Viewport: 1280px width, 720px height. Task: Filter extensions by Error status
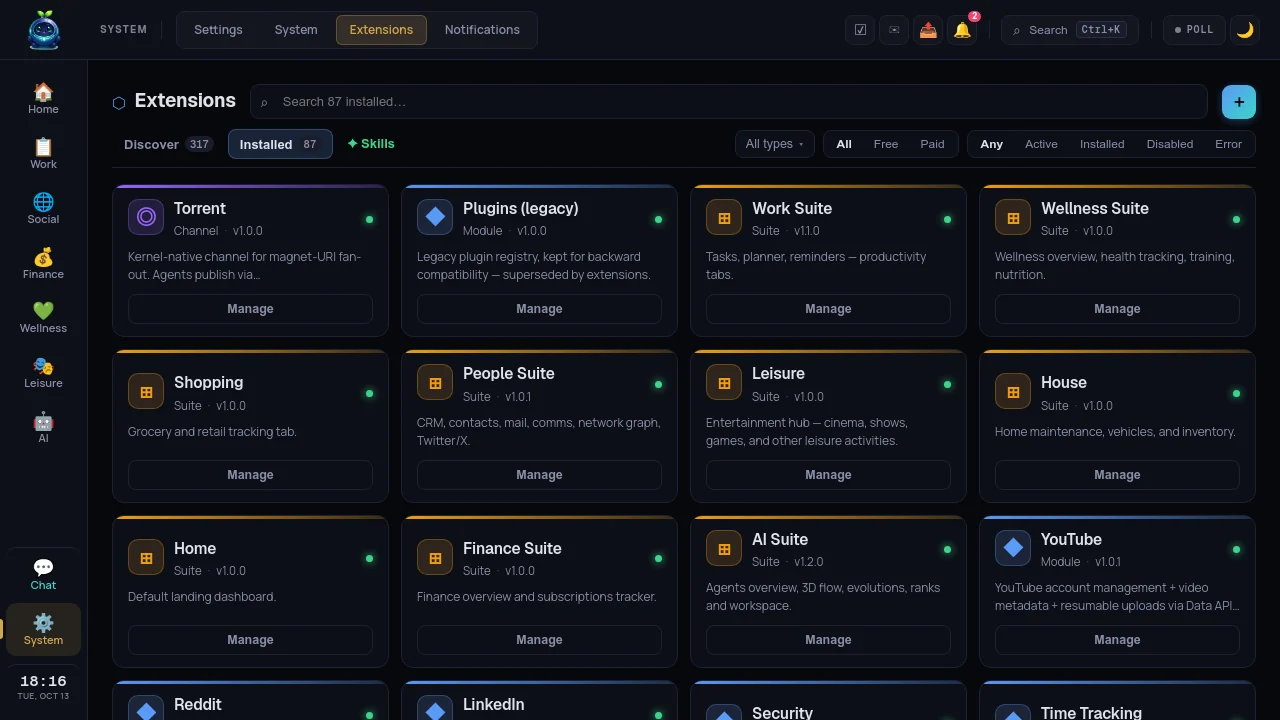[x=1229, y=144]
